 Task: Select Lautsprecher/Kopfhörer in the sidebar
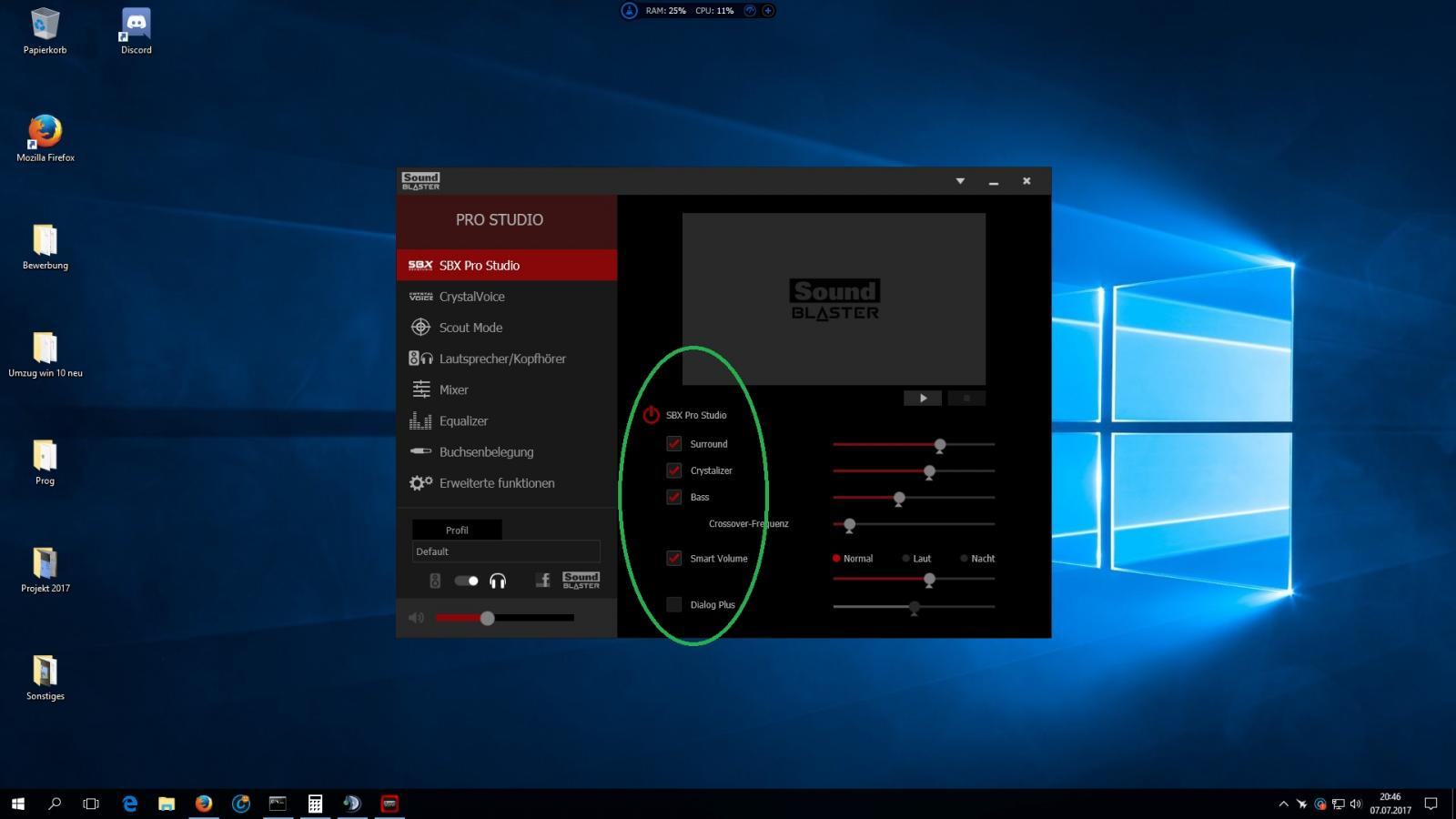coord(507,359)
